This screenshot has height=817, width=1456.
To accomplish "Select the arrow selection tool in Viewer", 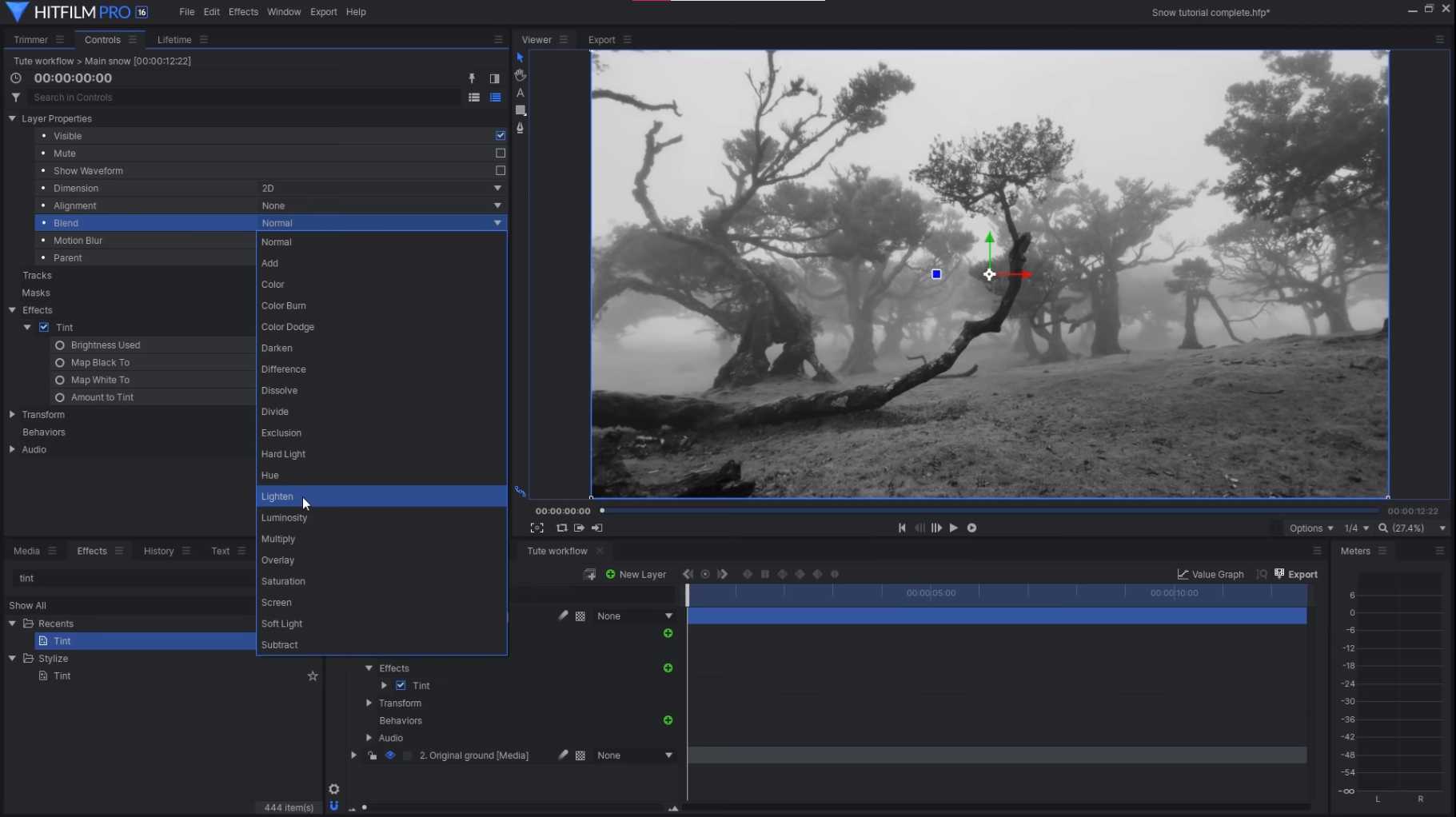I will coord(520,58).
